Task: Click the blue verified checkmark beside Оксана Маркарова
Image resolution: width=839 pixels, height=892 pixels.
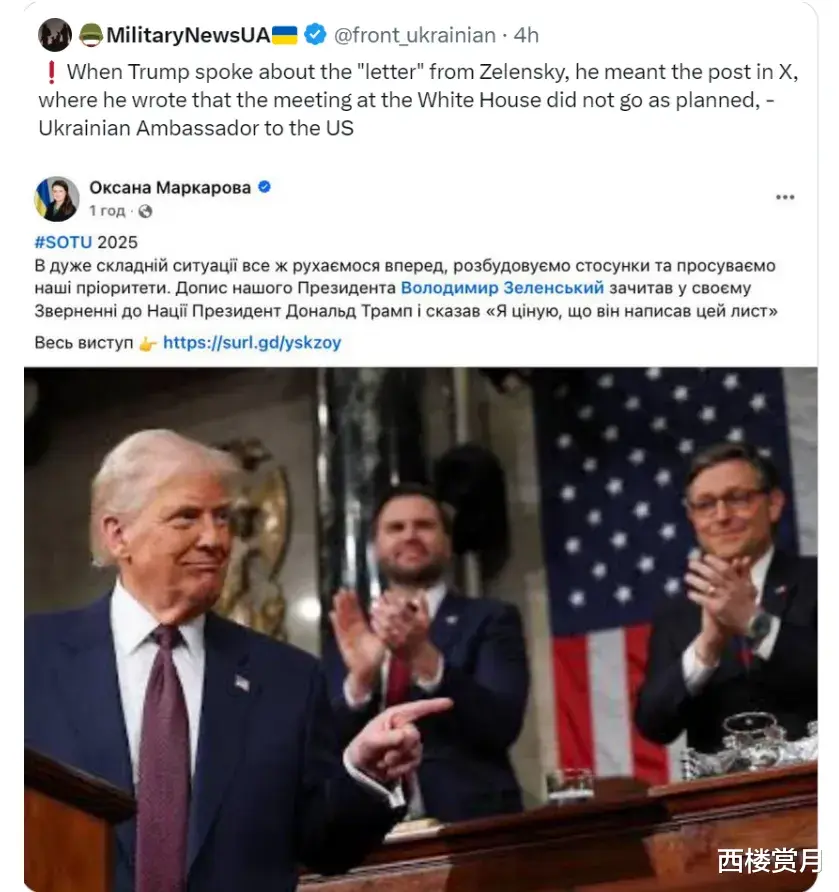Action: pos(264,187)
